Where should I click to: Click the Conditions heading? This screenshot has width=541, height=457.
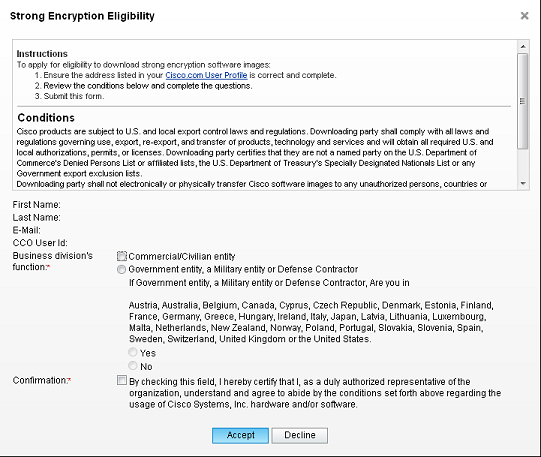[x=46, y=118]
